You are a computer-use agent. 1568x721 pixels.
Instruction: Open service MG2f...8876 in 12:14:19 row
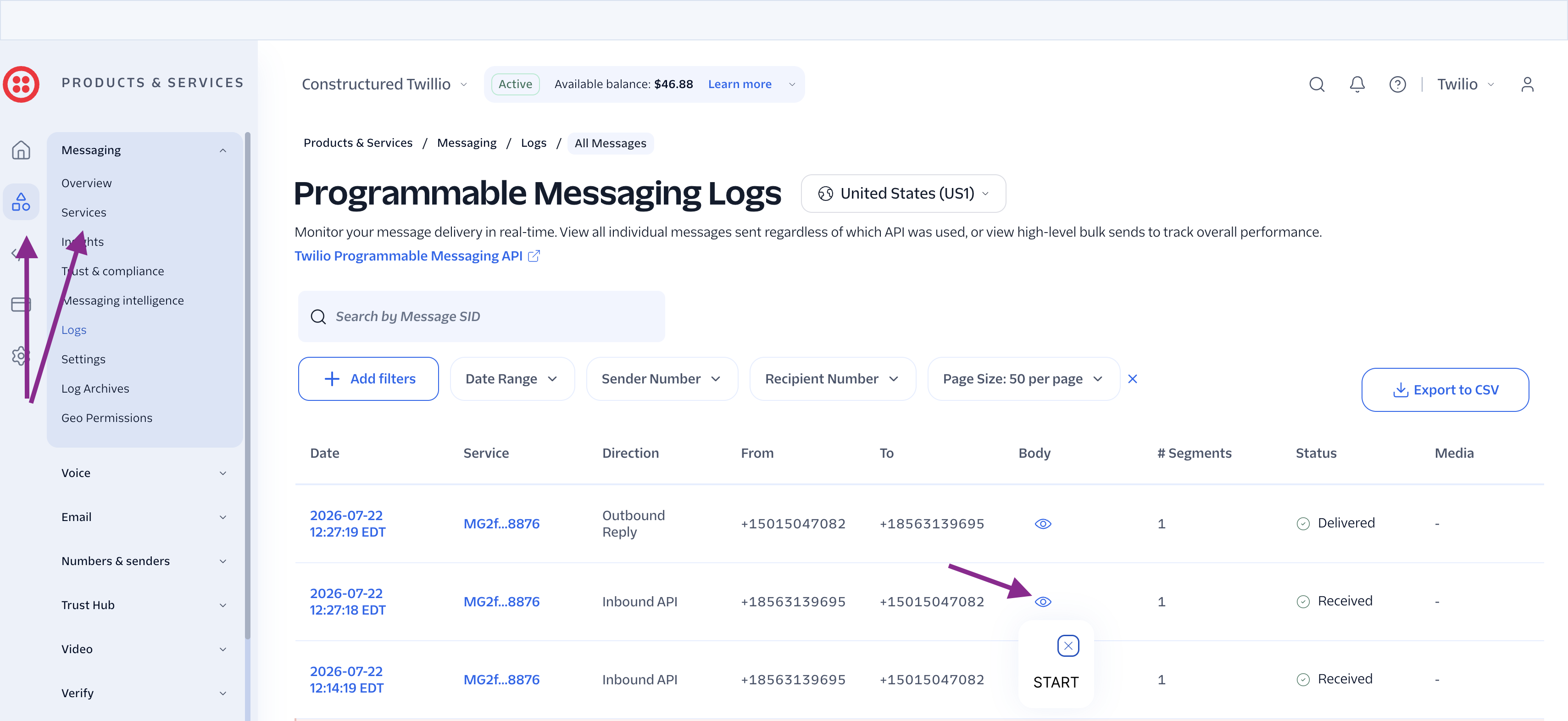[501, 680]
